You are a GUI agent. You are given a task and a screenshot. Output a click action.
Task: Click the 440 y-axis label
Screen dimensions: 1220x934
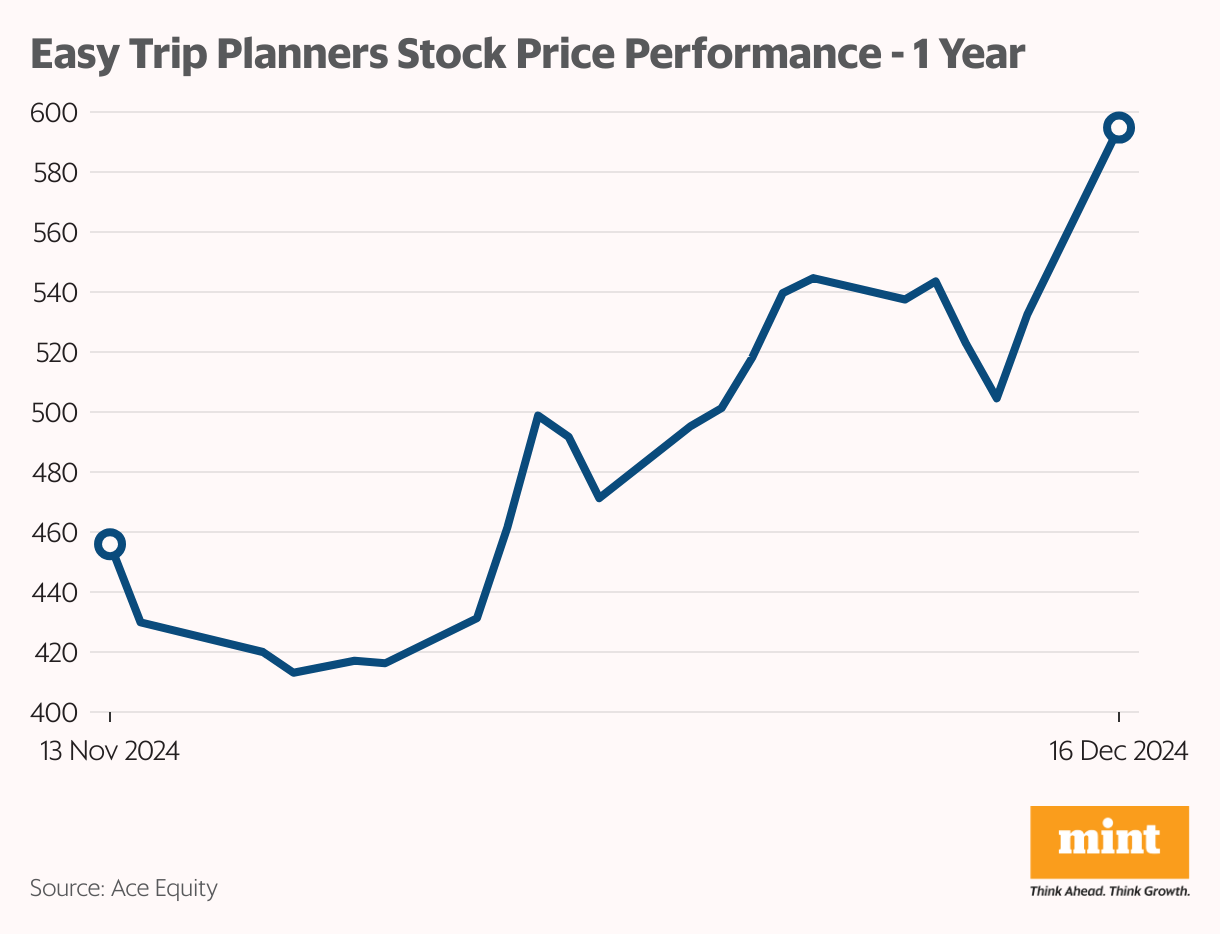pyautogui.click(x=55, y=592)
